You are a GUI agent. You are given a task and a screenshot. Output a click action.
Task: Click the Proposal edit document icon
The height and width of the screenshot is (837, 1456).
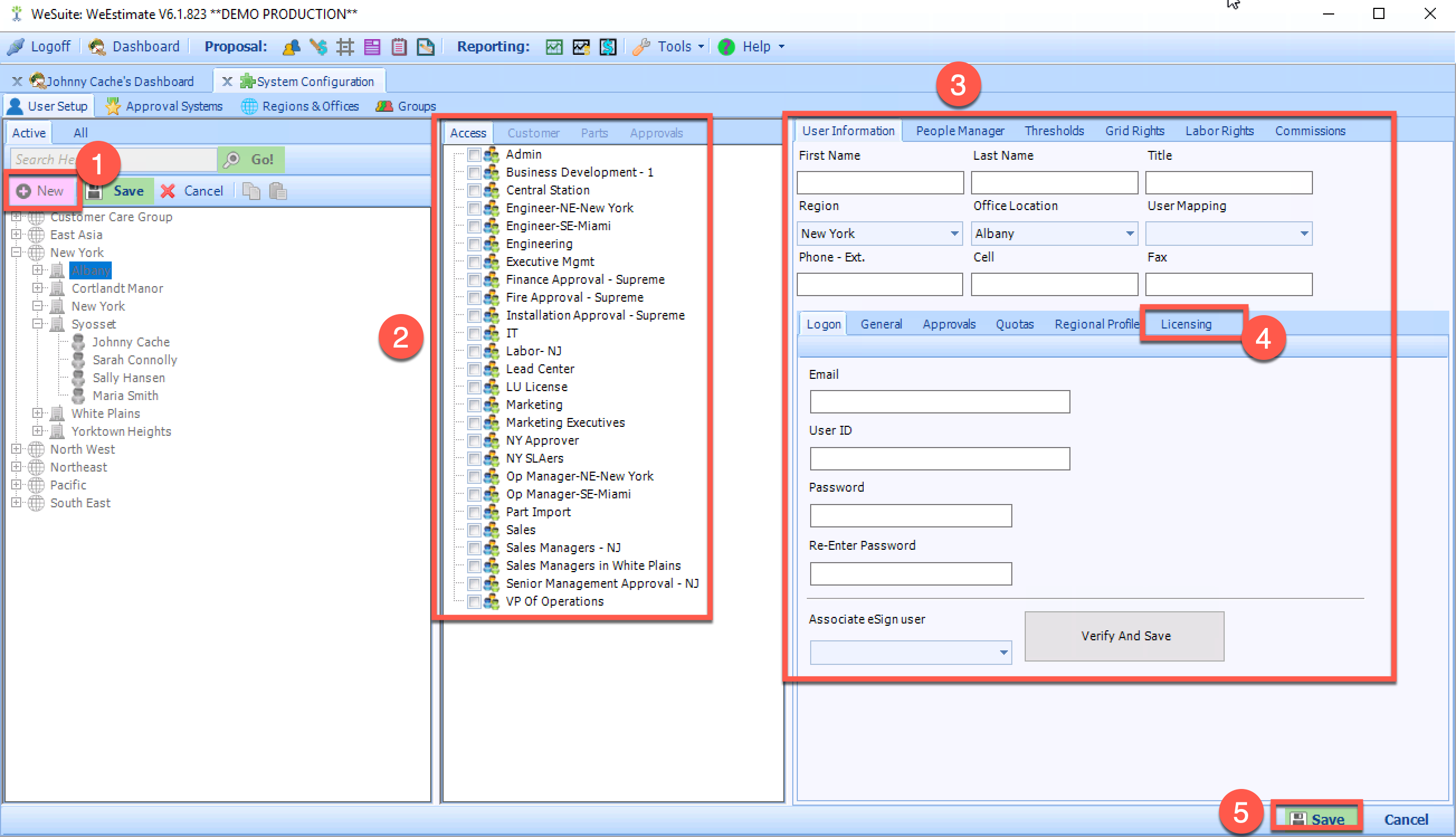click(x=426, y=46)
